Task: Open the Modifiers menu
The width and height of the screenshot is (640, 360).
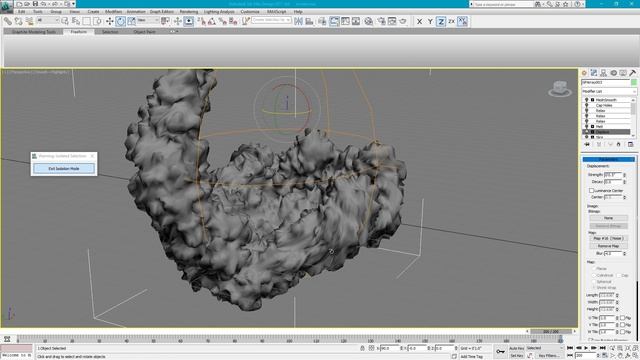Action: 113,12
